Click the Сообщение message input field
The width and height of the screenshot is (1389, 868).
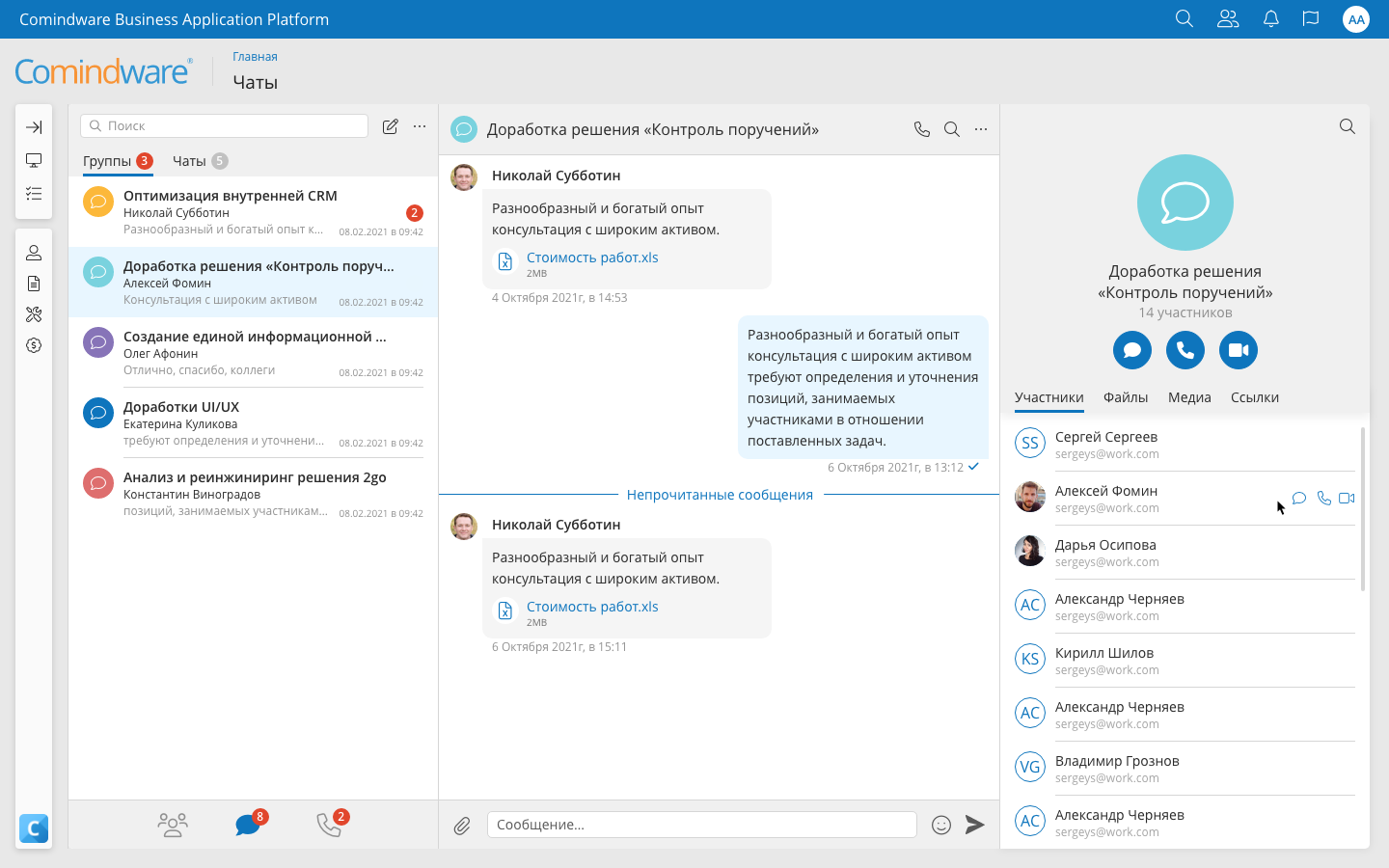[x=702, y=825]
